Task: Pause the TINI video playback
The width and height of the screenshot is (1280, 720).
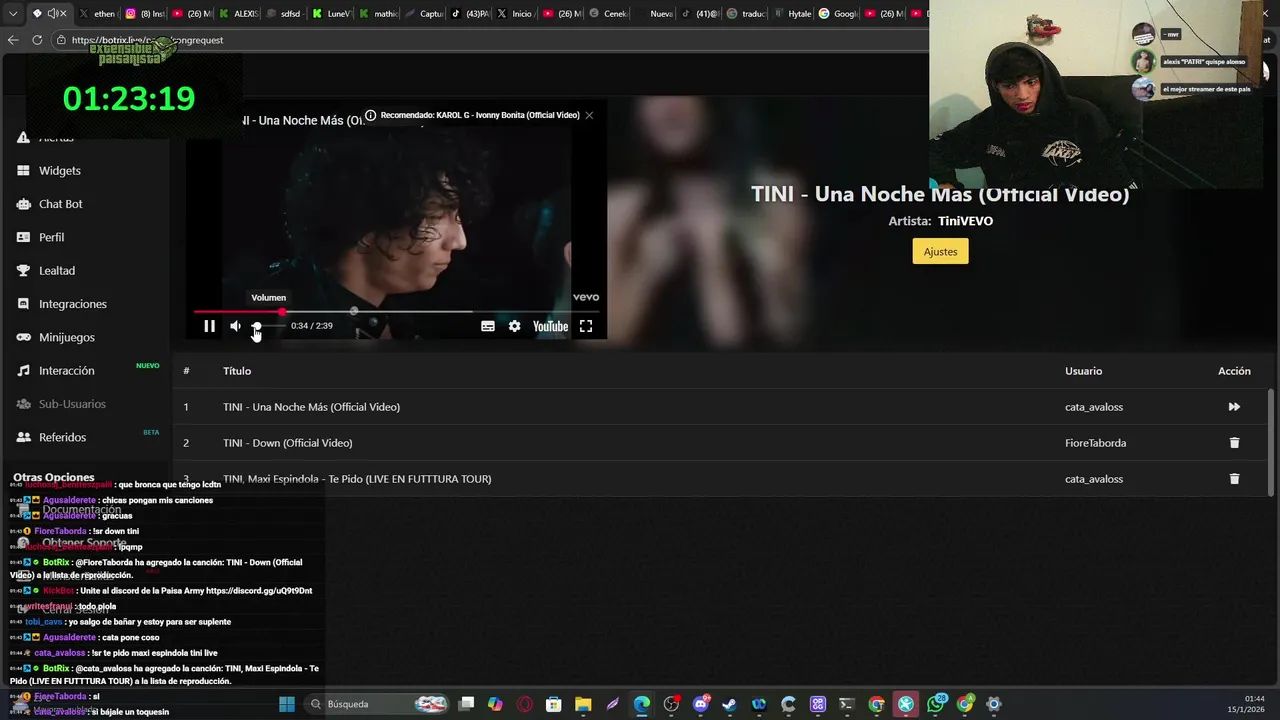Action: 209,326
